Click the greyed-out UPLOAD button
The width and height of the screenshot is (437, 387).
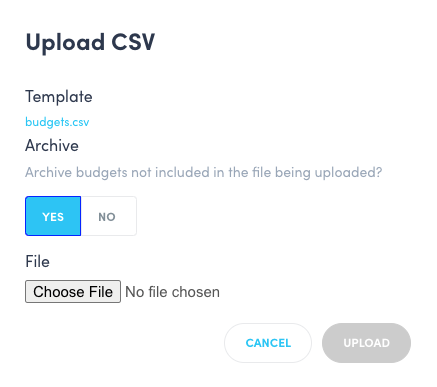click(x=366, y=343)
